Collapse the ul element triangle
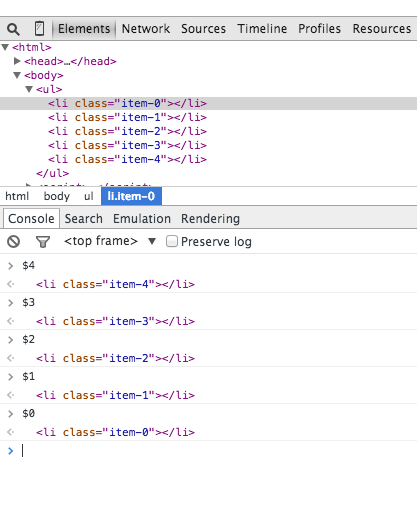 pos(29,89)
